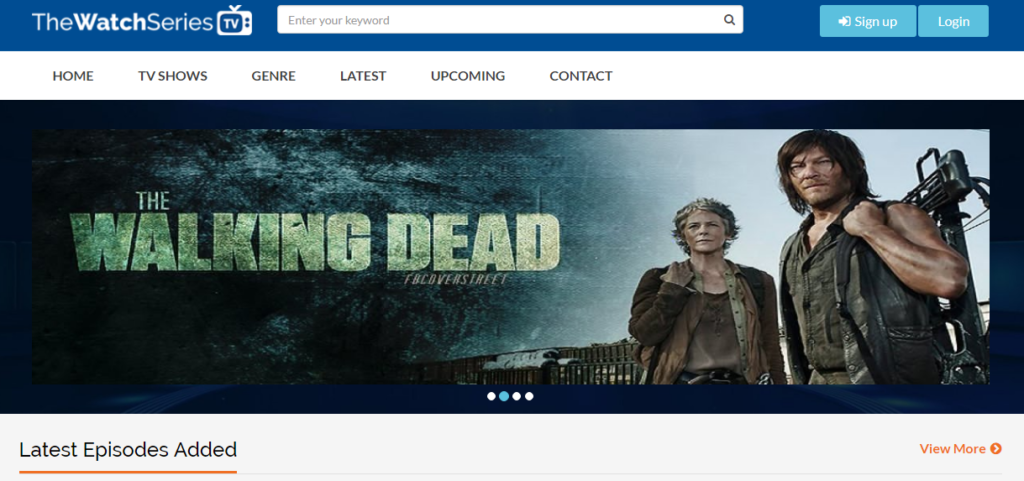
Task: Open the CONTACT page
Action: pos(581,76)
